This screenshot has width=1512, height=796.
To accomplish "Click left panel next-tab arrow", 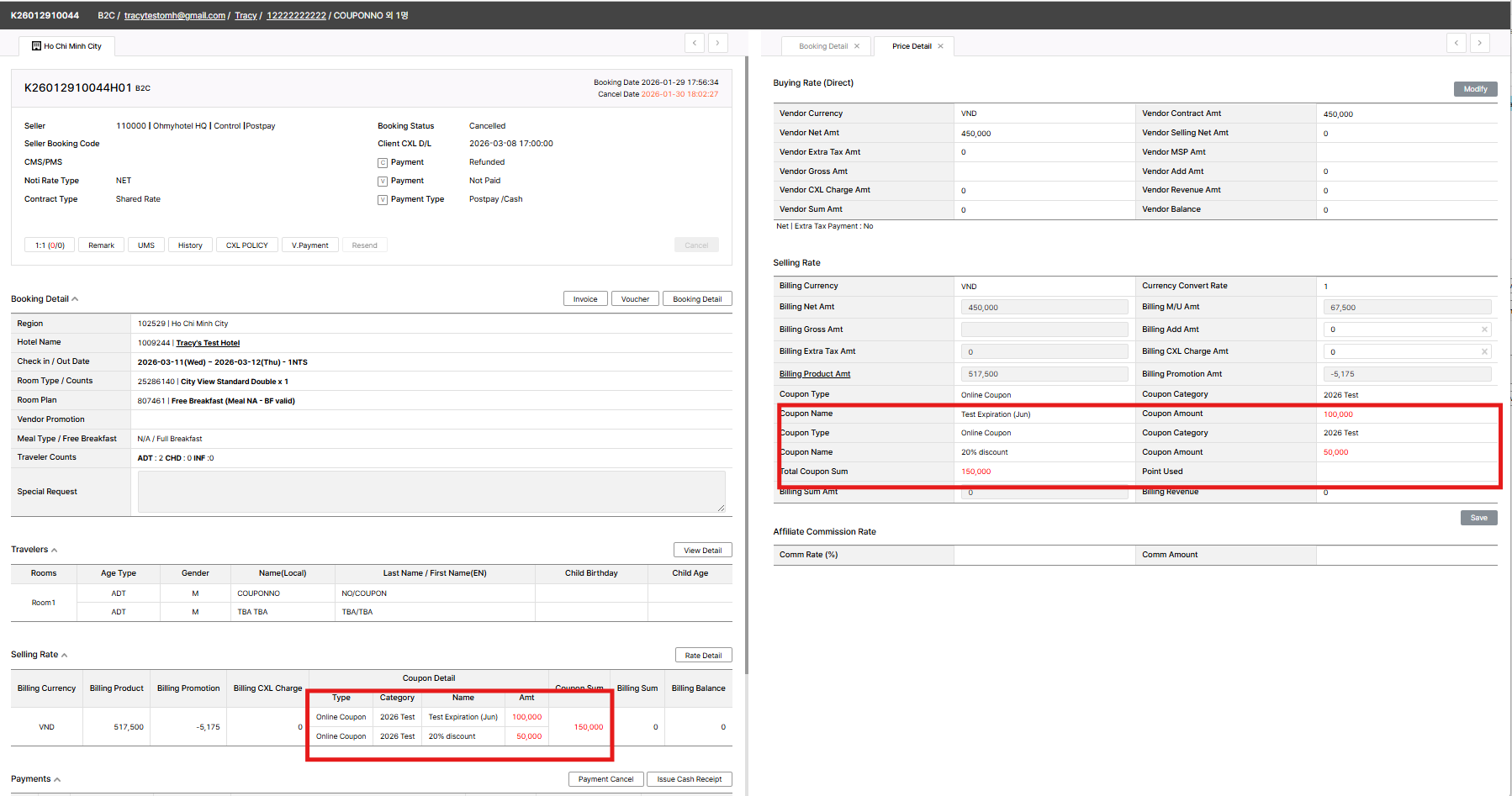I will coord(717,43).
